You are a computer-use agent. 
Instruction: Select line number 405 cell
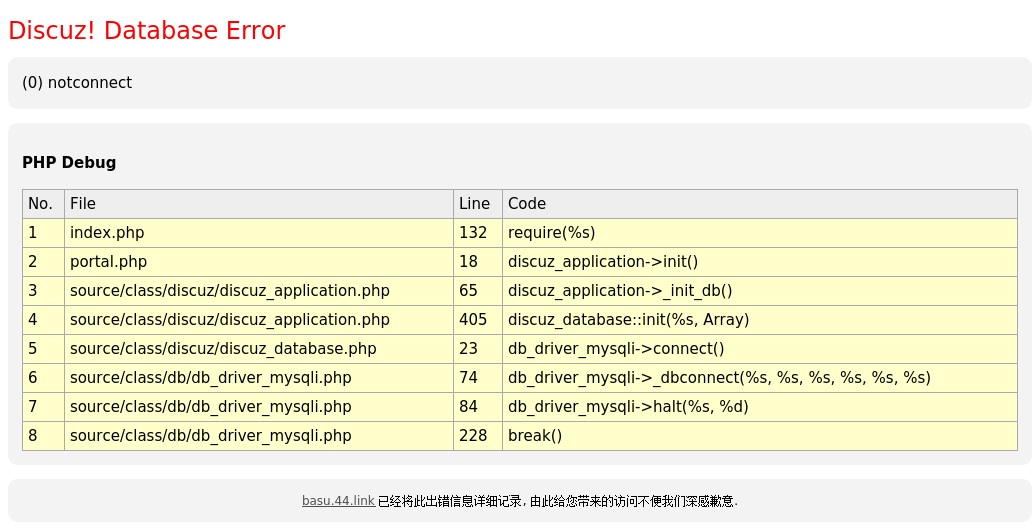(473, 320)
